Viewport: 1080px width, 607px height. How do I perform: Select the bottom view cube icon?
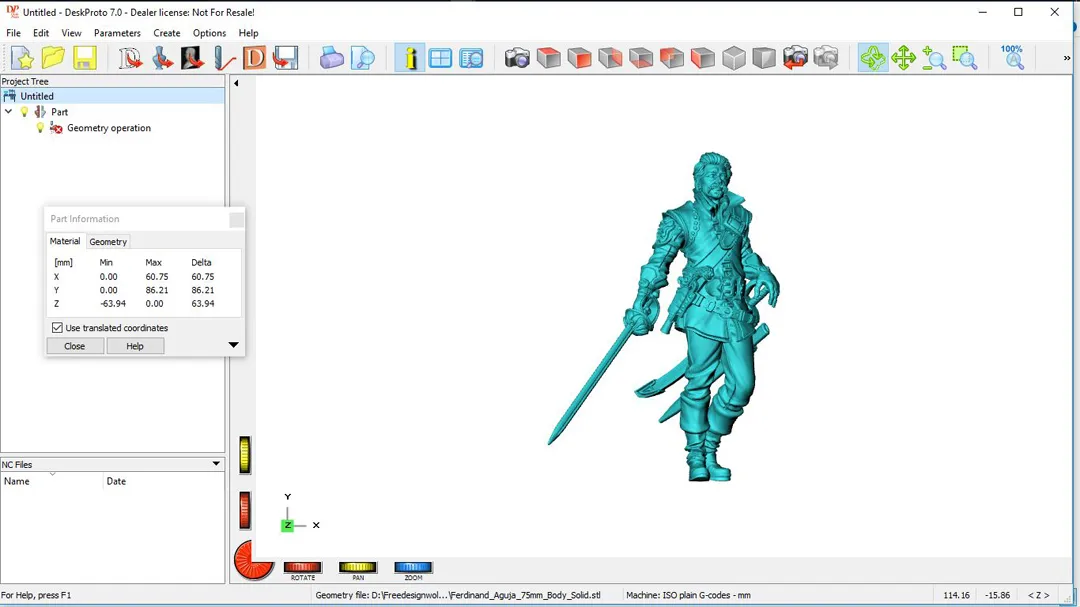pos(641,58)
